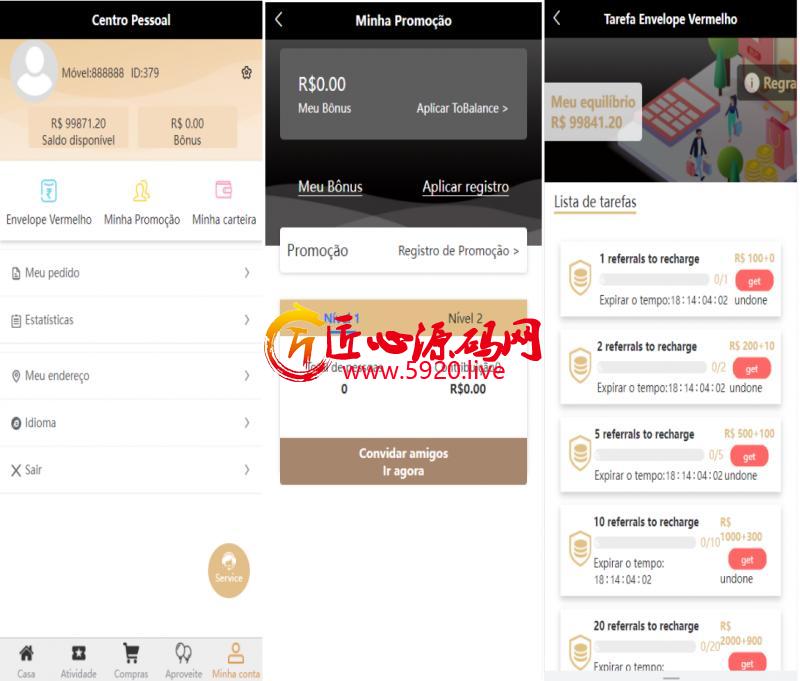Click the R$ 0.00 Bônus box
Image resolution: width=800 pixels, height=681 pixels.
(187, 128)
